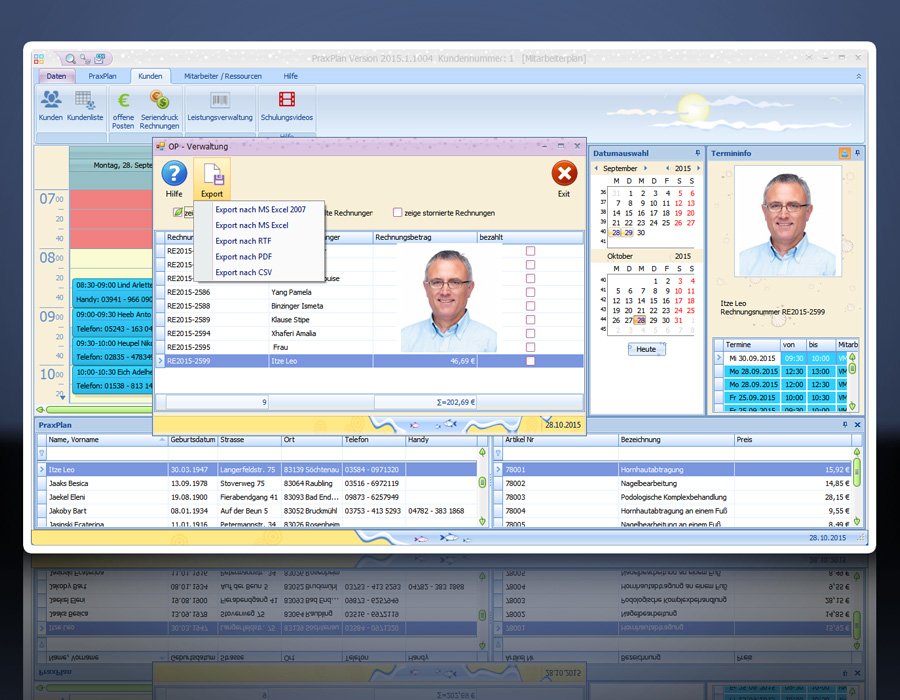Tick bezahlt checkbox for RE2015-2594
The height and width of the screenshot is (700, 900).
pyautogui.click(x=530, y=333)
